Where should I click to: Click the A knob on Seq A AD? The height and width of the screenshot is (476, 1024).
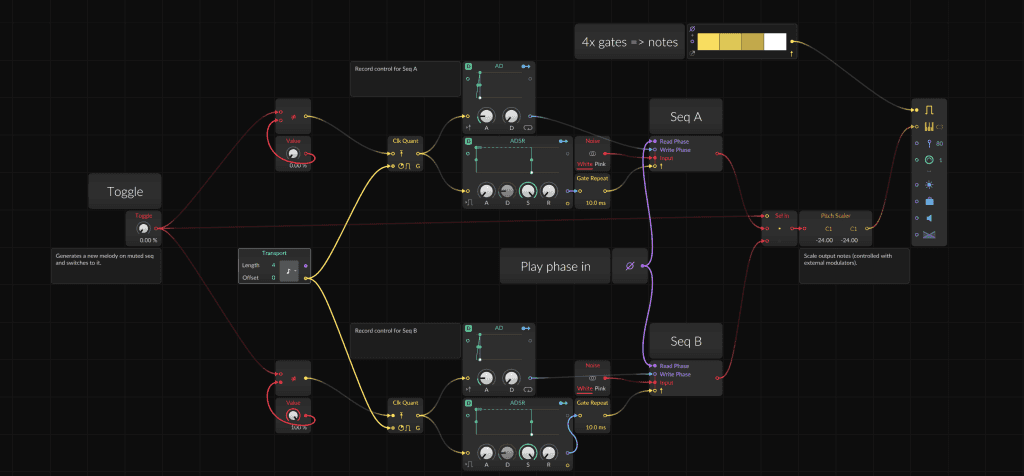coord(486,116)
